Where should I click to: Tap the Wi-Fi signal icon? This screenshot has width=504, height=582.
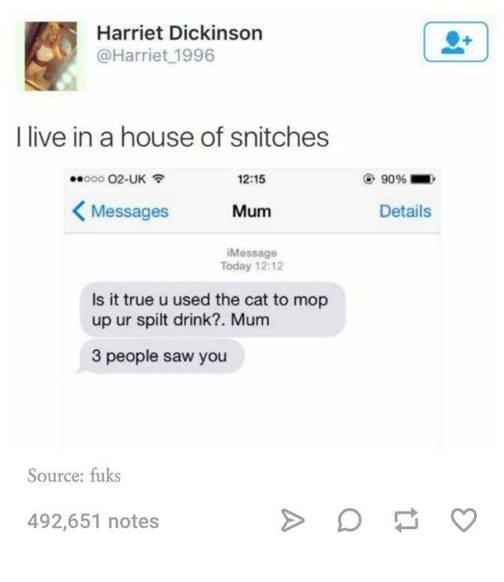(x=158, y=179)
